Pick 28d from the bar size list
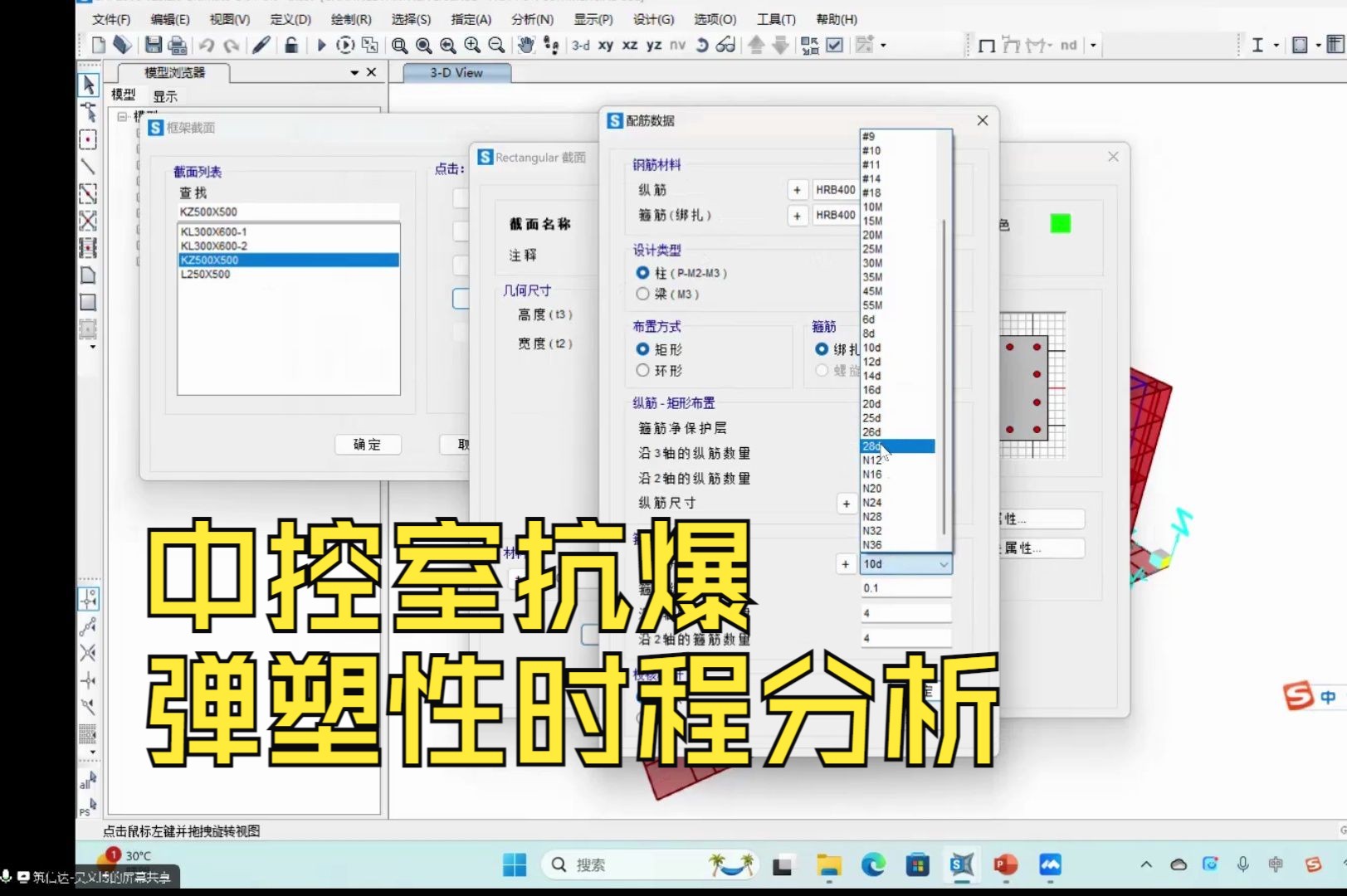 coord(898,446)
